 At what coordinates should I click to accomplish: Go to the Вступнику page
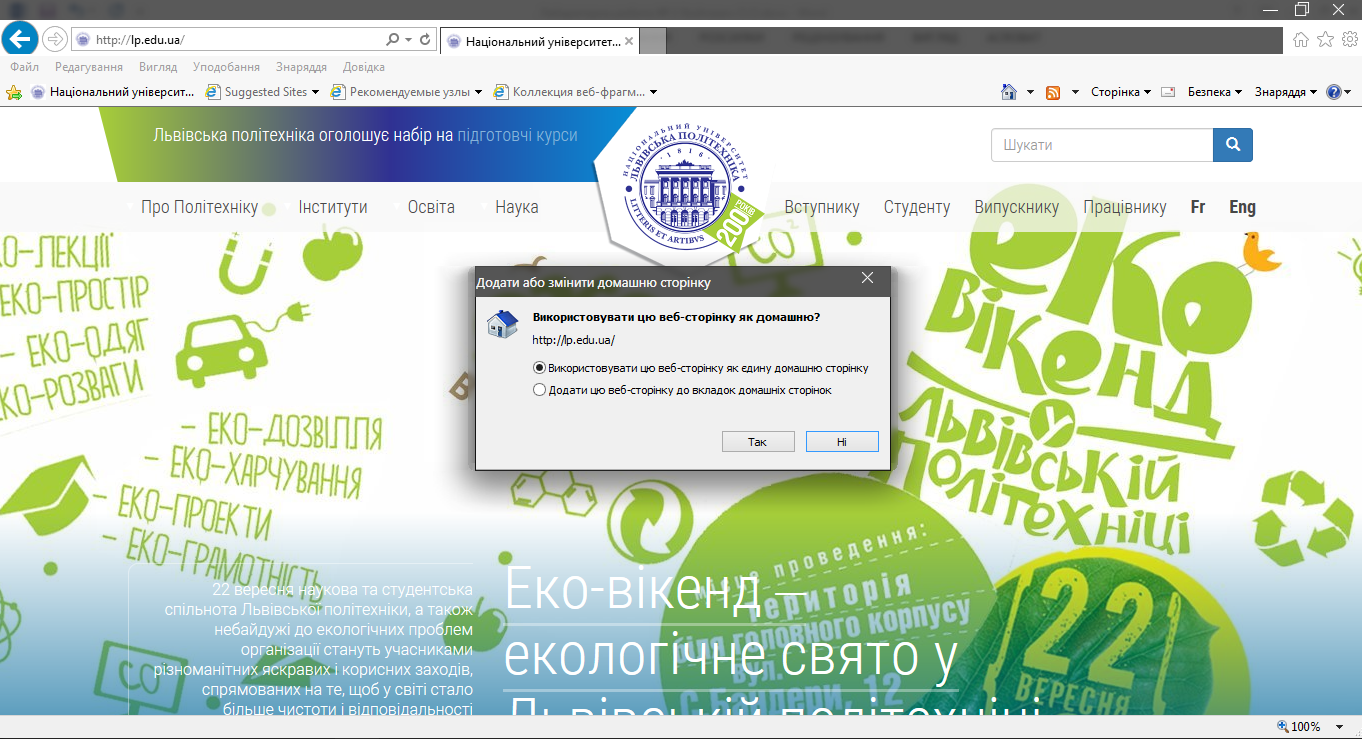[x=822, y=207]
